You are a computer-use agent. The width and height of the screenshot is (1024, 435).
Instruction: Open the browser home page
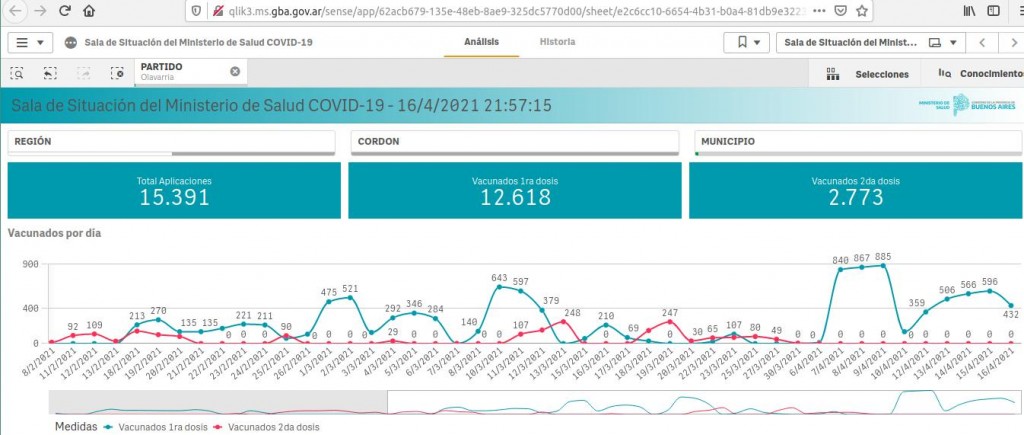pos(89,11)
